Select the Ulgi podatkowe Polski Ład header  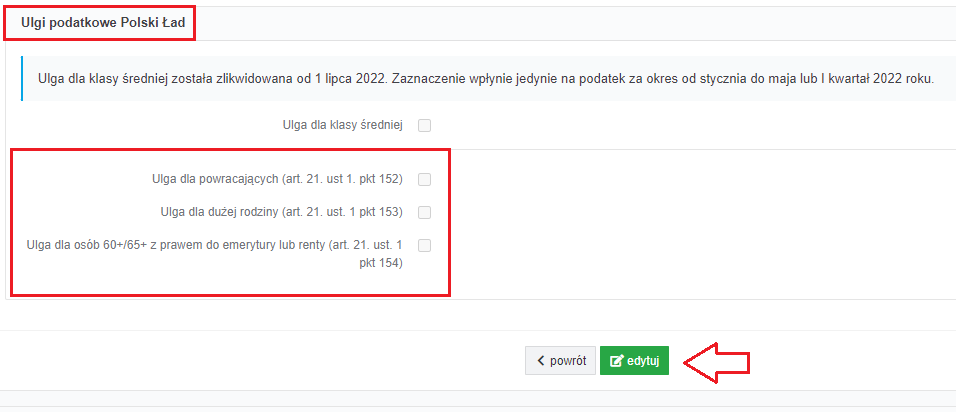point(99,23)
